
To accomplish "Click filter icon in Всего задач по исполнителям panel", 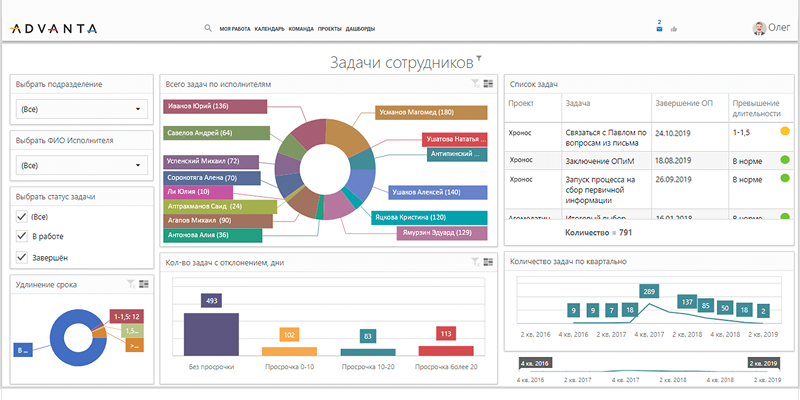I will point(476,85).
